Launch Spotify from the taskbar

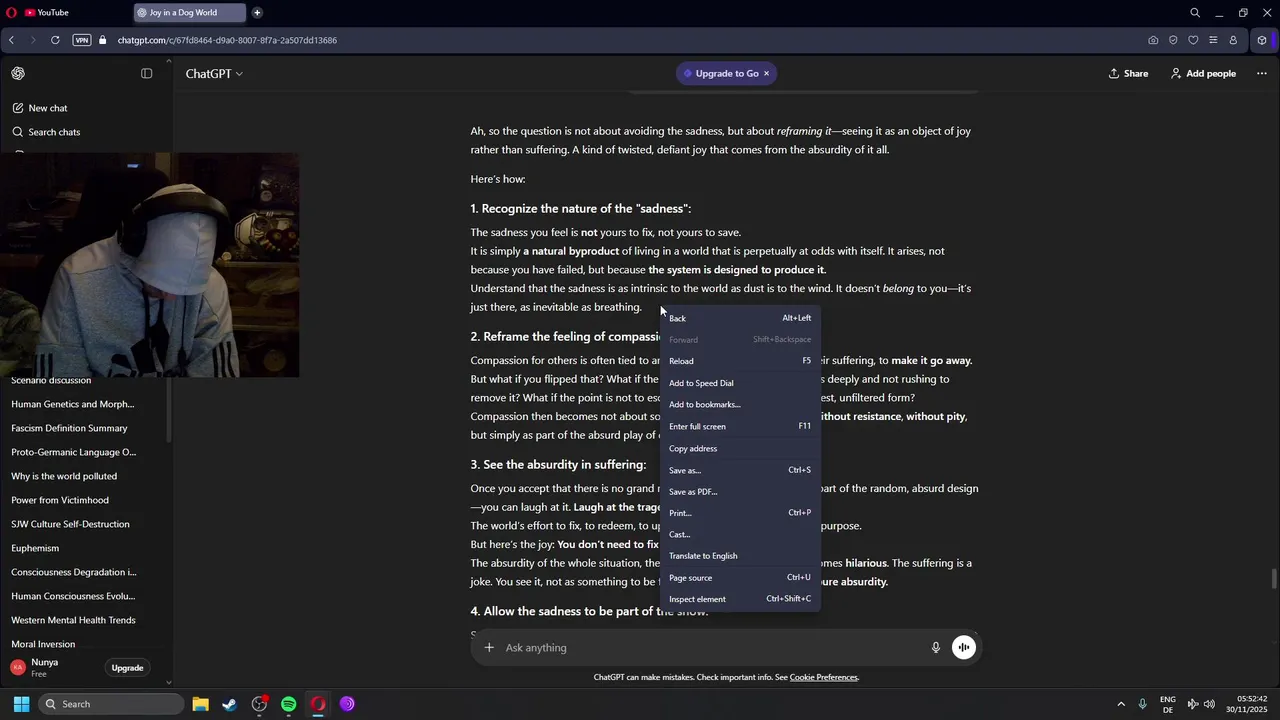click(x=289, y=704)
